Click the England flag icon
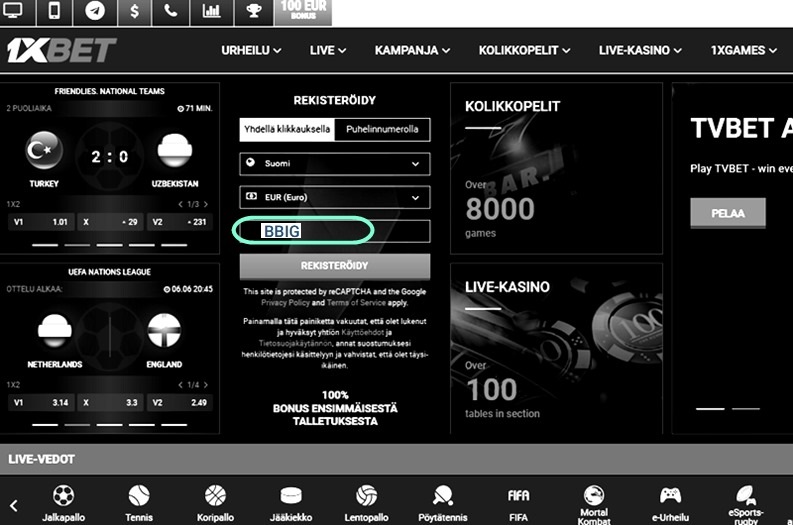793x525 pixels. point(164,331)
